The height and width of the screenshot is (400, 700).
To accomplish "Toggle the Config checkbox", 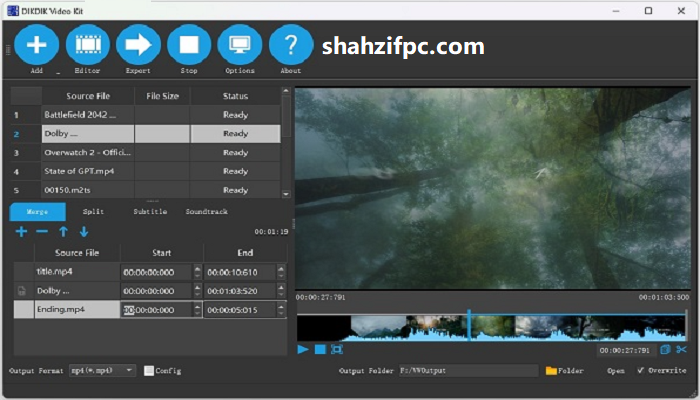I will click(149, 371).
